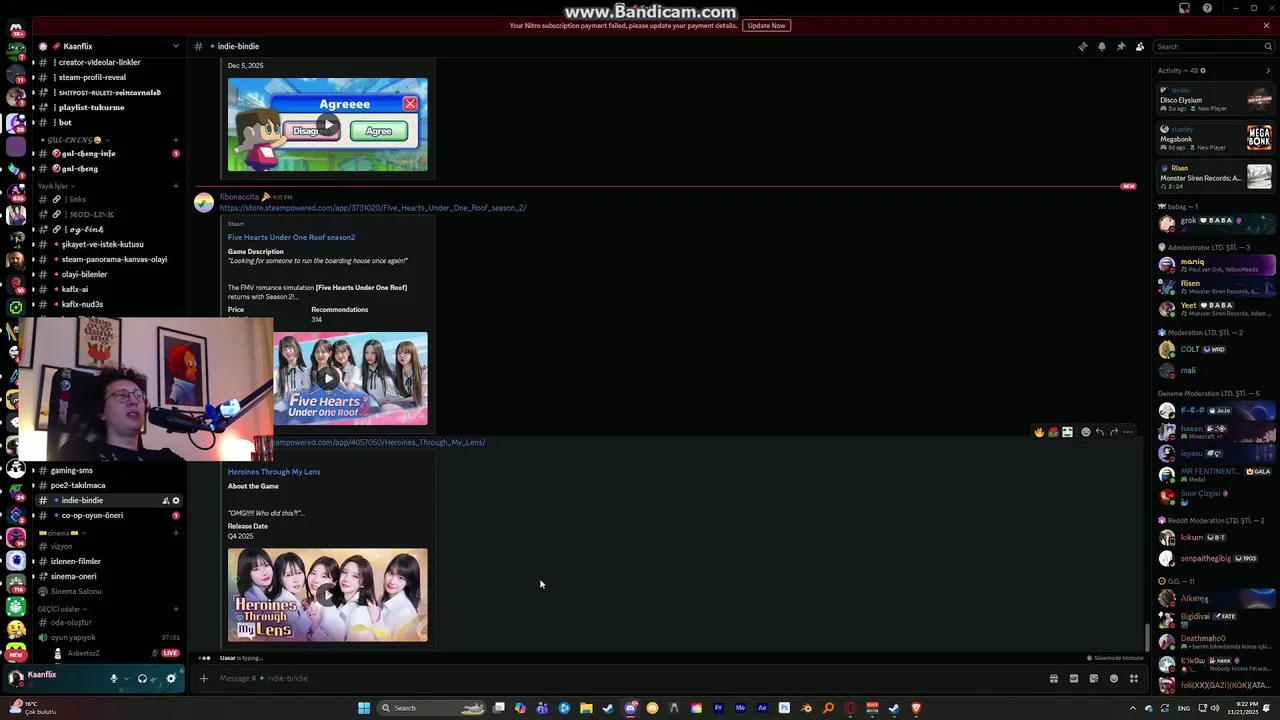The image size is (1280, 720).
Task: Open the GIF picker
Action: click(1074, 678)
